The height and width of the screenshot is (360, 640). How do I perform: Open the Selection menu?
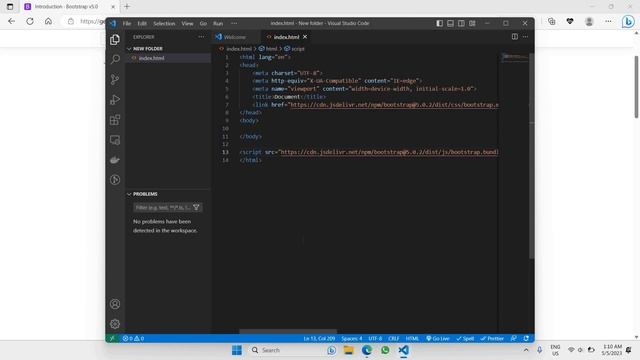point(164,23)
